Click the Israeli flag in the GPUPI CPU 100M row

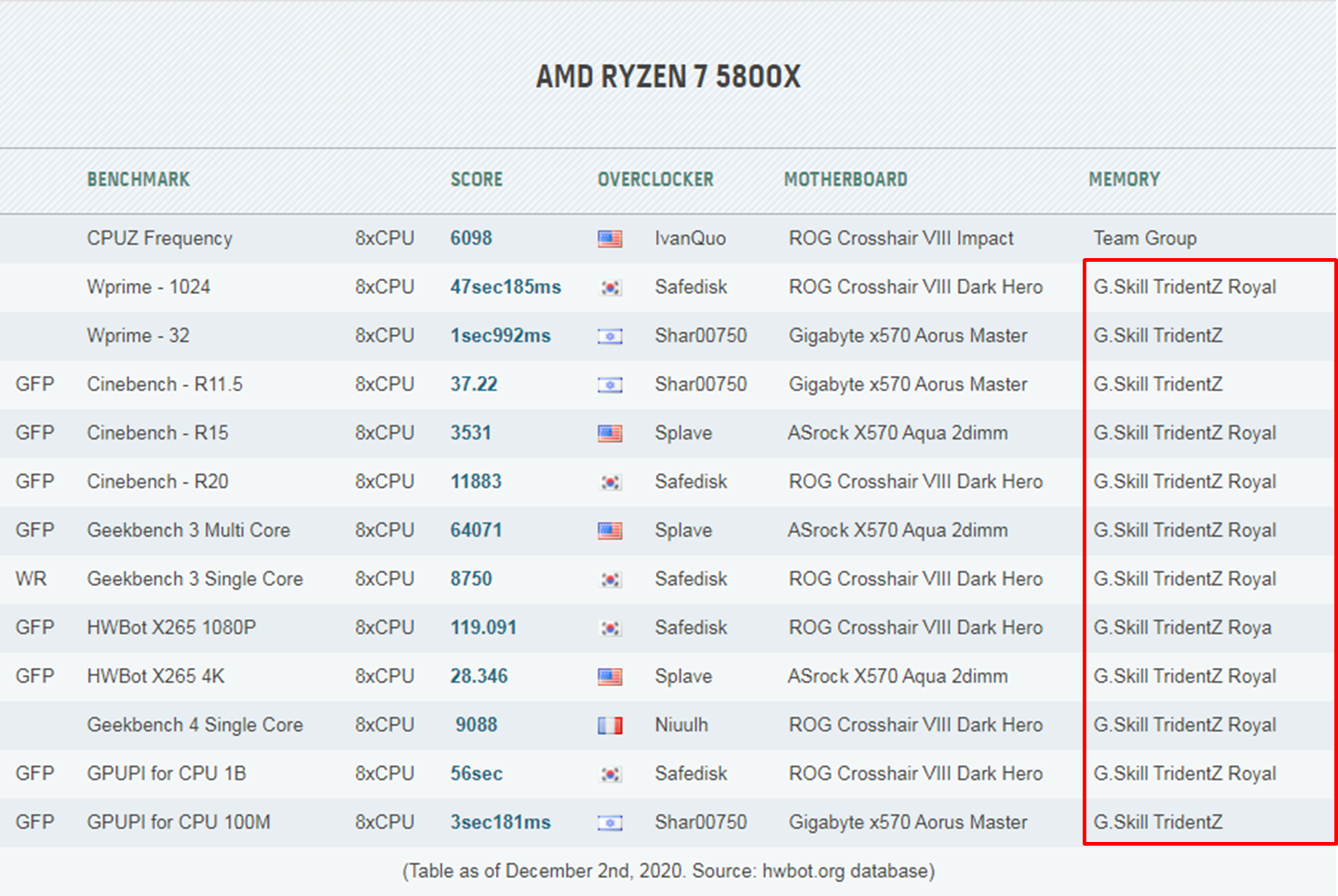610,822
